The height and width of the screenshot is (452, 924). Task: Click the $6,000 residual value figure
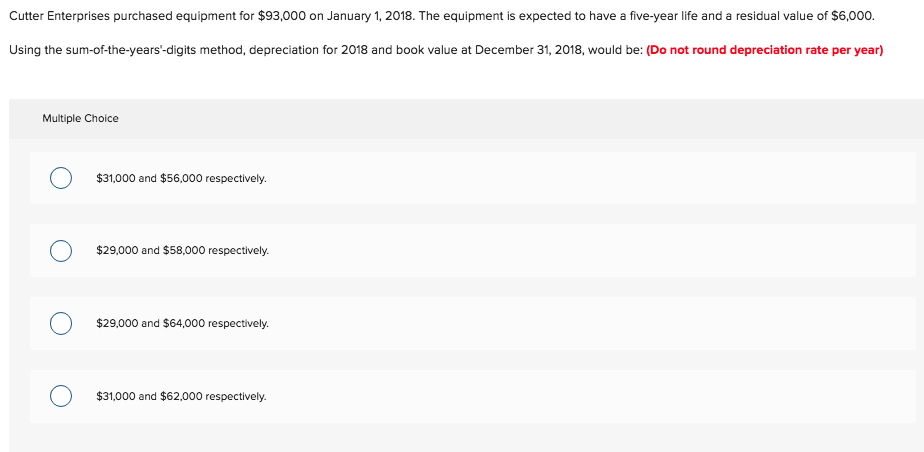click(x=850, y=17)
